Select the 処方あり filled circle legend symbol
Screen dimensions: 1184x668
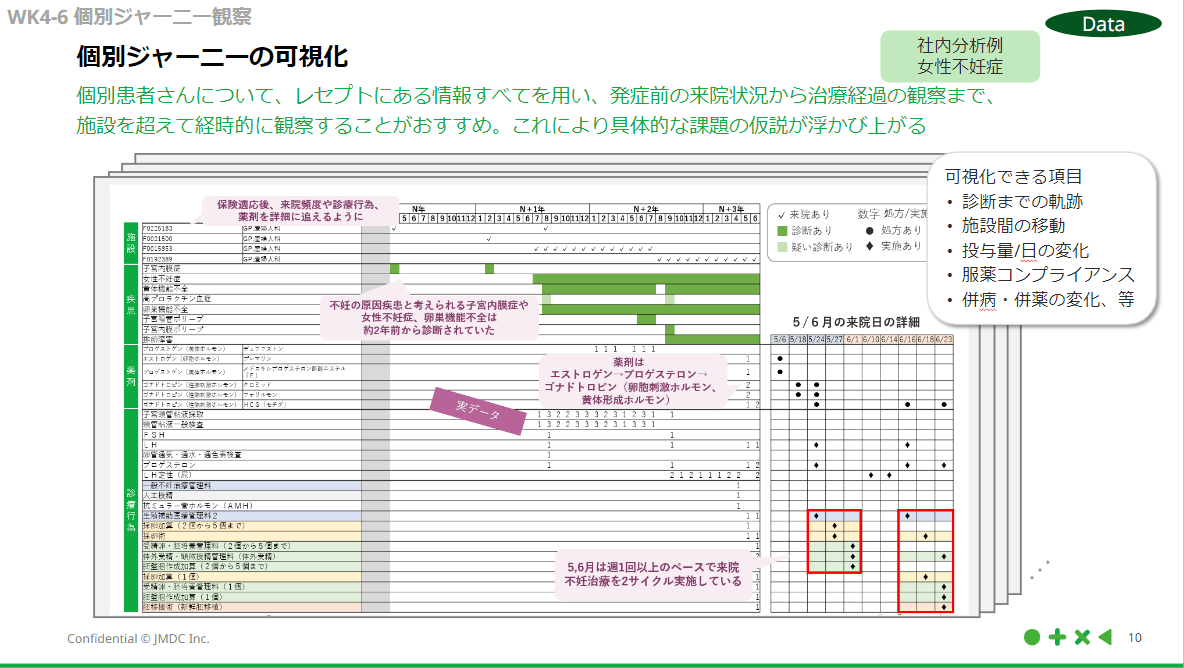pyautogui.click(x=867, y=230)
